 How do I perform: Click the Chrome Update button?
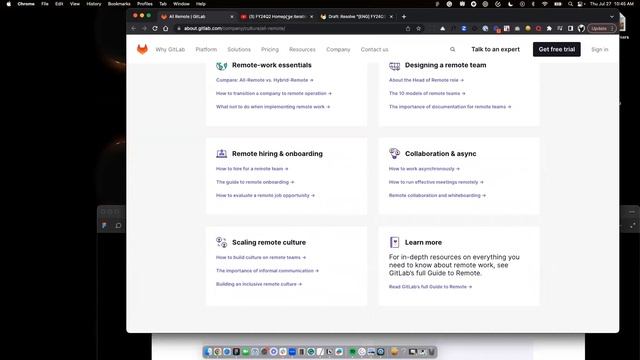602,29
